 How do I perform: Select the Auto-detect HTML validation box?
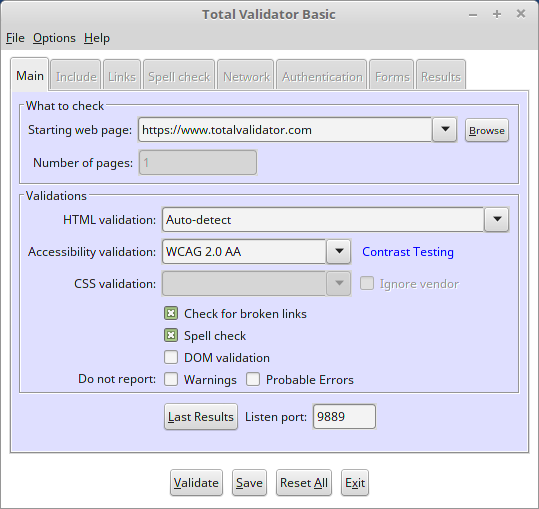[323, 220]
